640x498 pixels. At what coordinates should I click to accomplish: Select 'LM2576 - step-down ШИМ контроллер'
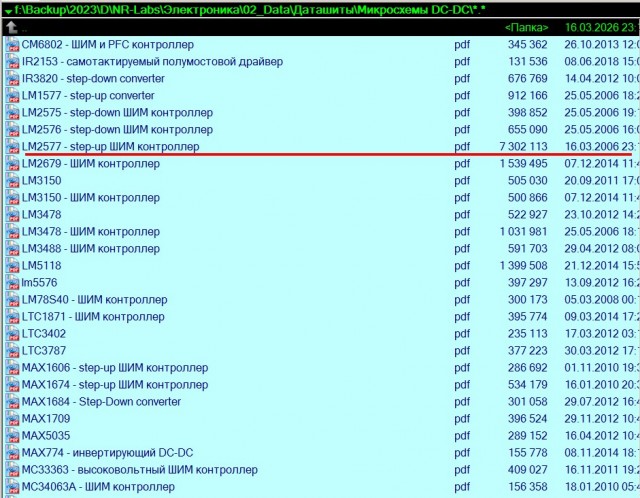pos(117,130)
